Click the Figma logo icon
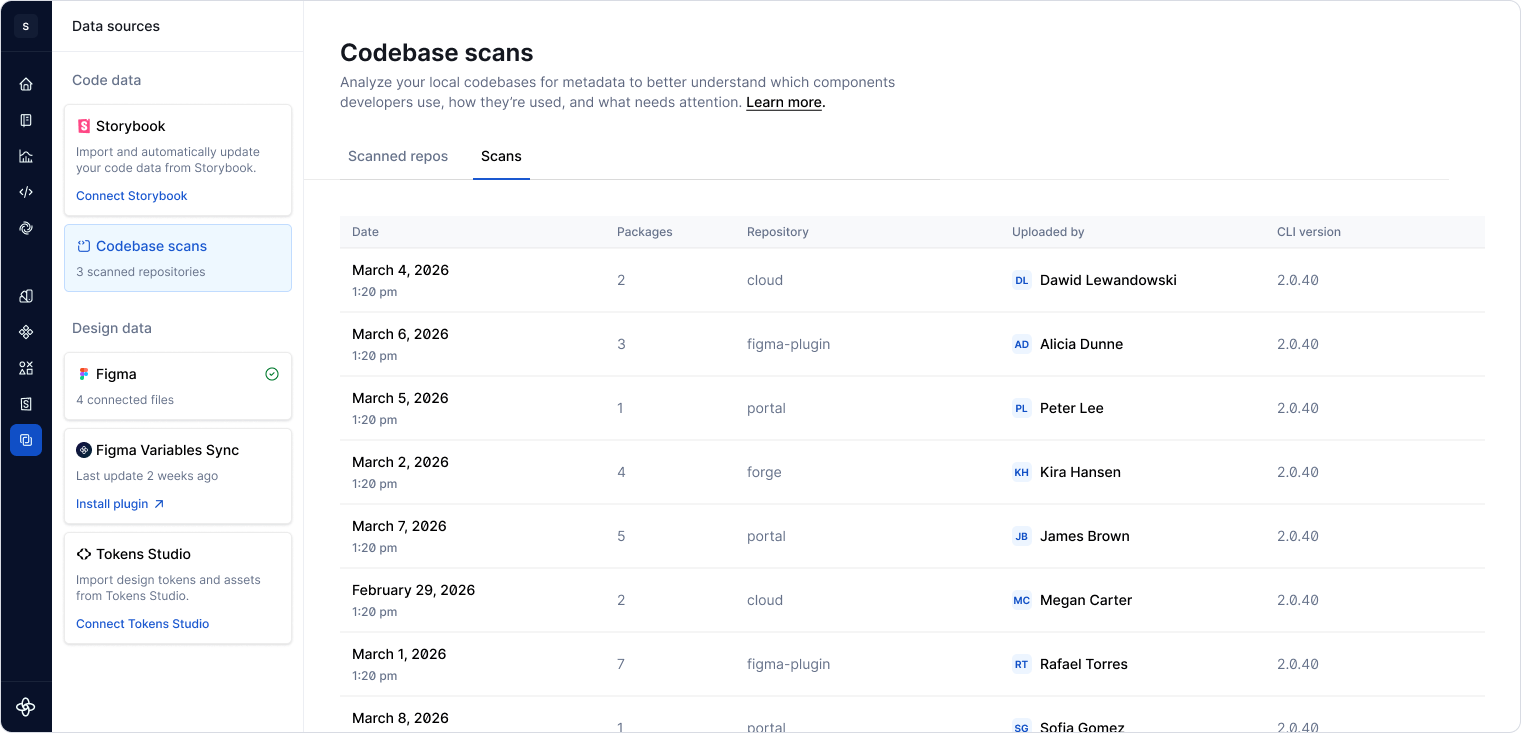The height and width of the screenshot is (733, 1521). click(84, 374)
